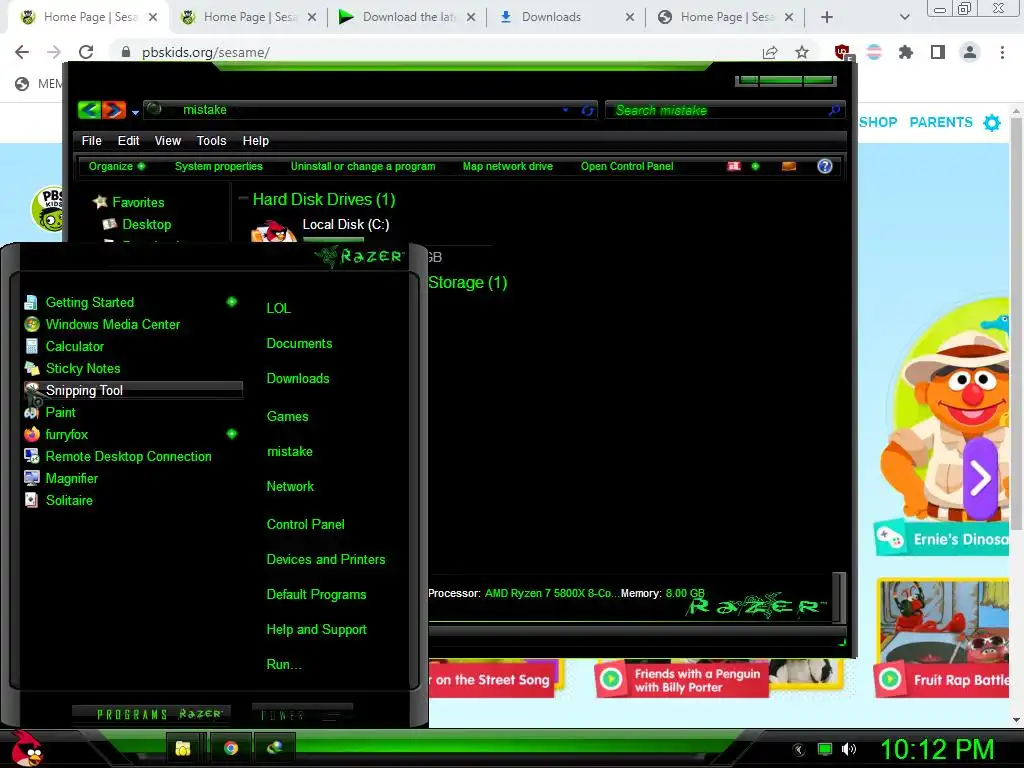
Task: Open the View menu in Explorer
Action: (x=167, y=140)
